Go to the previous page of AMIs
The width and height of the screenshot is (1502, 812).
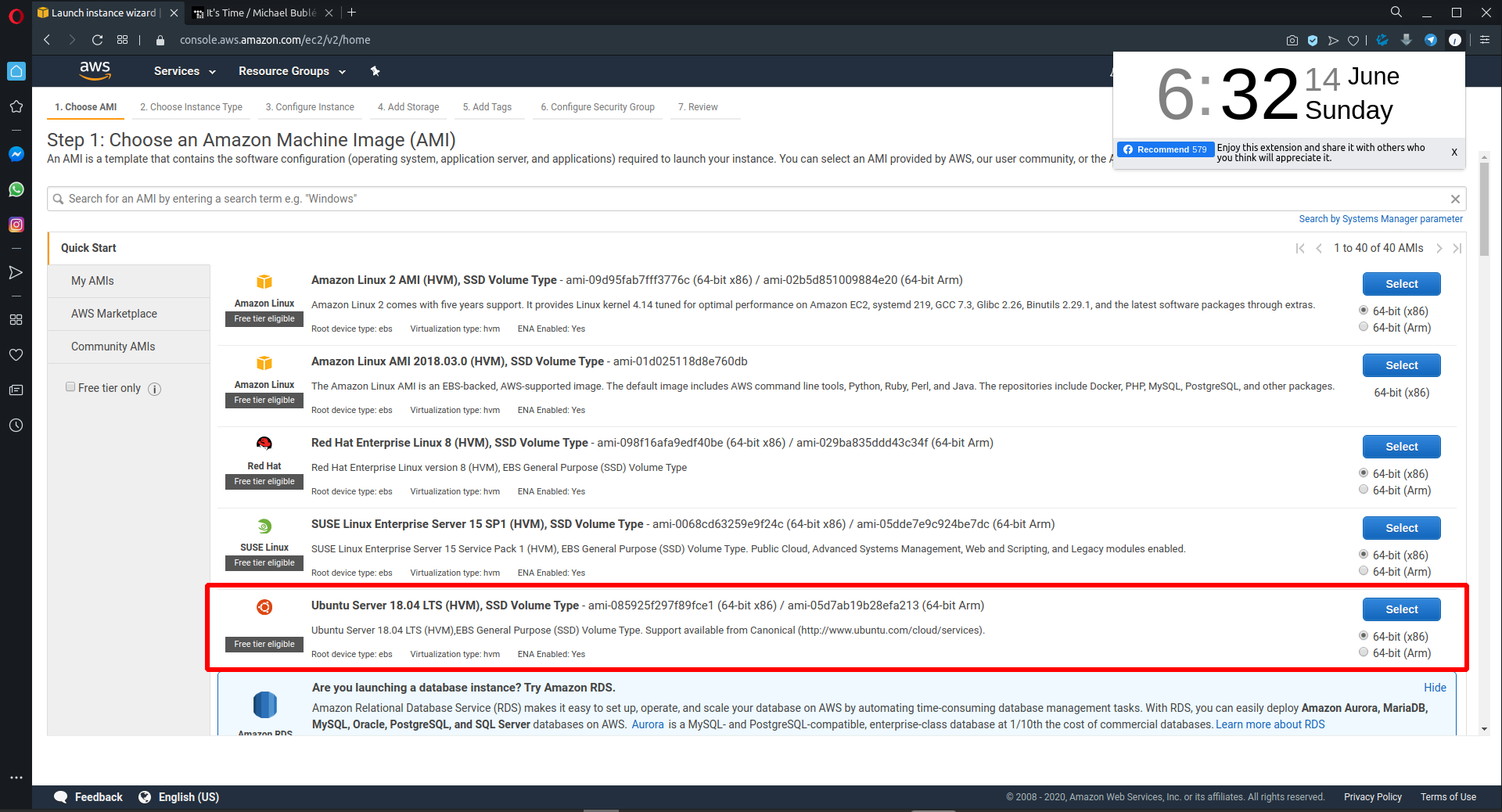point(1319,248)
